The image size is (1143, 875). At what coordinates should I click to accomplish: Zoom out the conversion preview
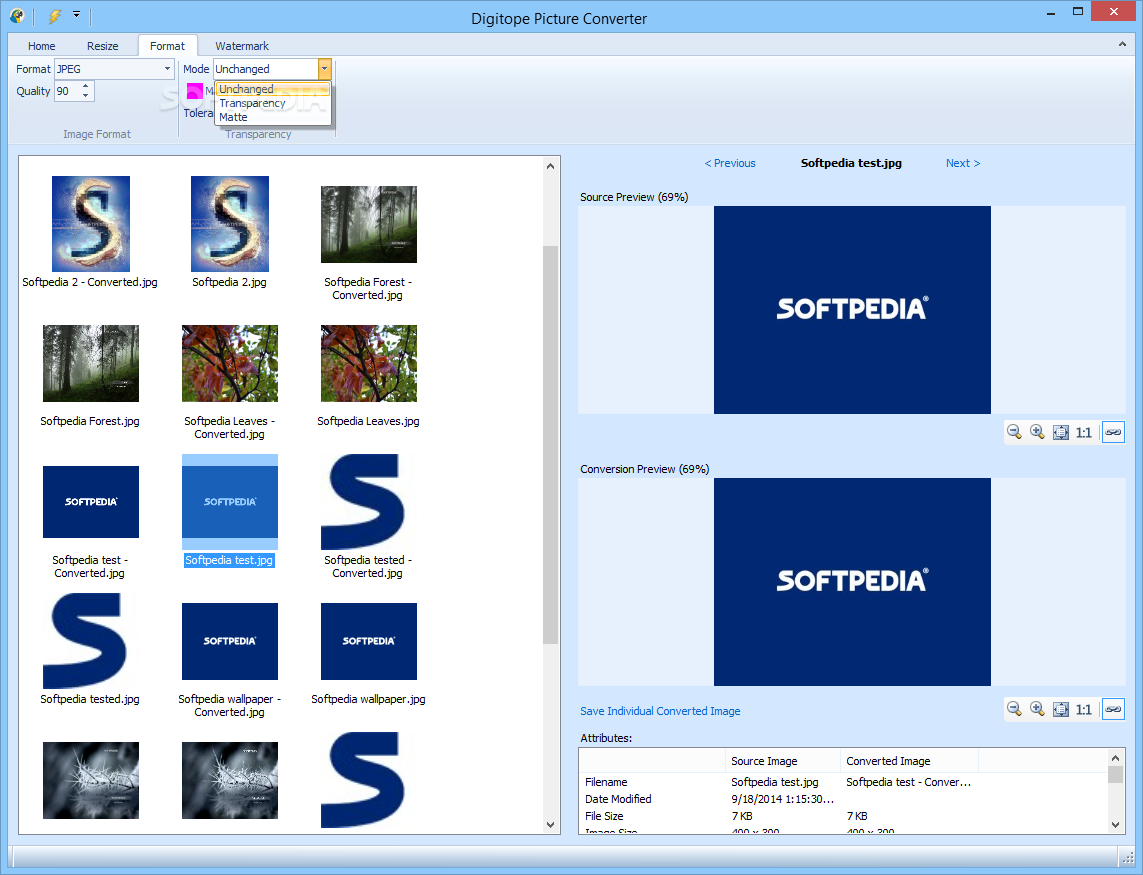1014,709
